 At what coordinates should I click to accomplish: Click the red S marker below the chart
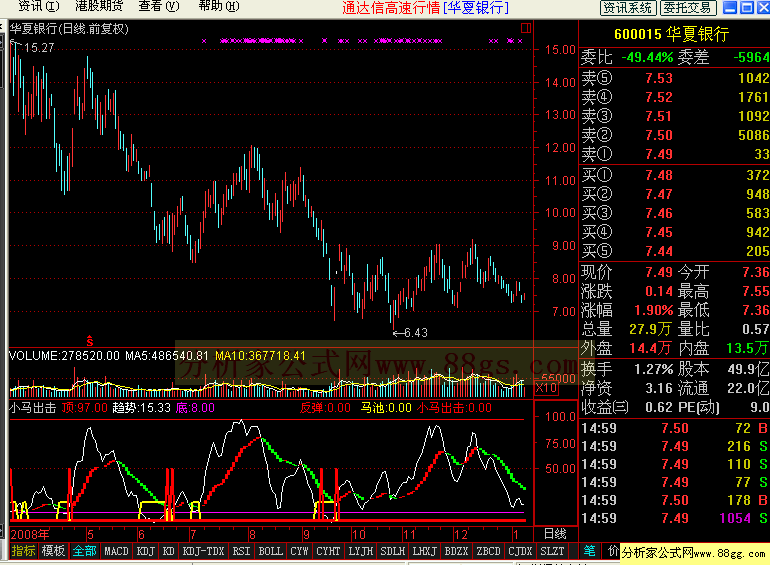(x=90, y=340)
